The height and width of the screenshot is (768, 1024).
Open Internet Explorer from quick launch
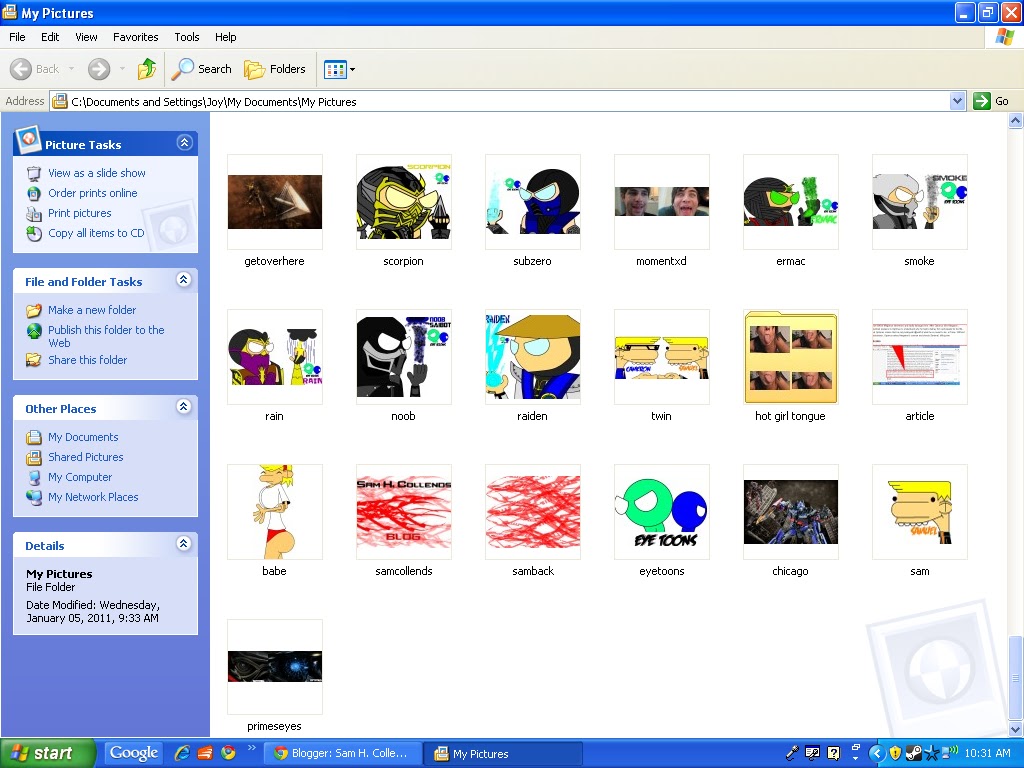point(182,753)
